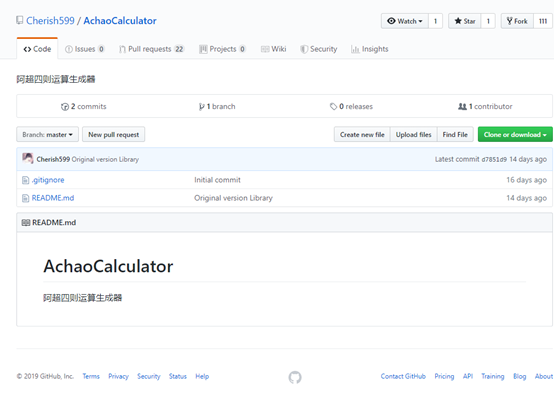Open the README.md file in the list
Image resolution: width=554 pixels, height=401 pixels.
[53, 198]
